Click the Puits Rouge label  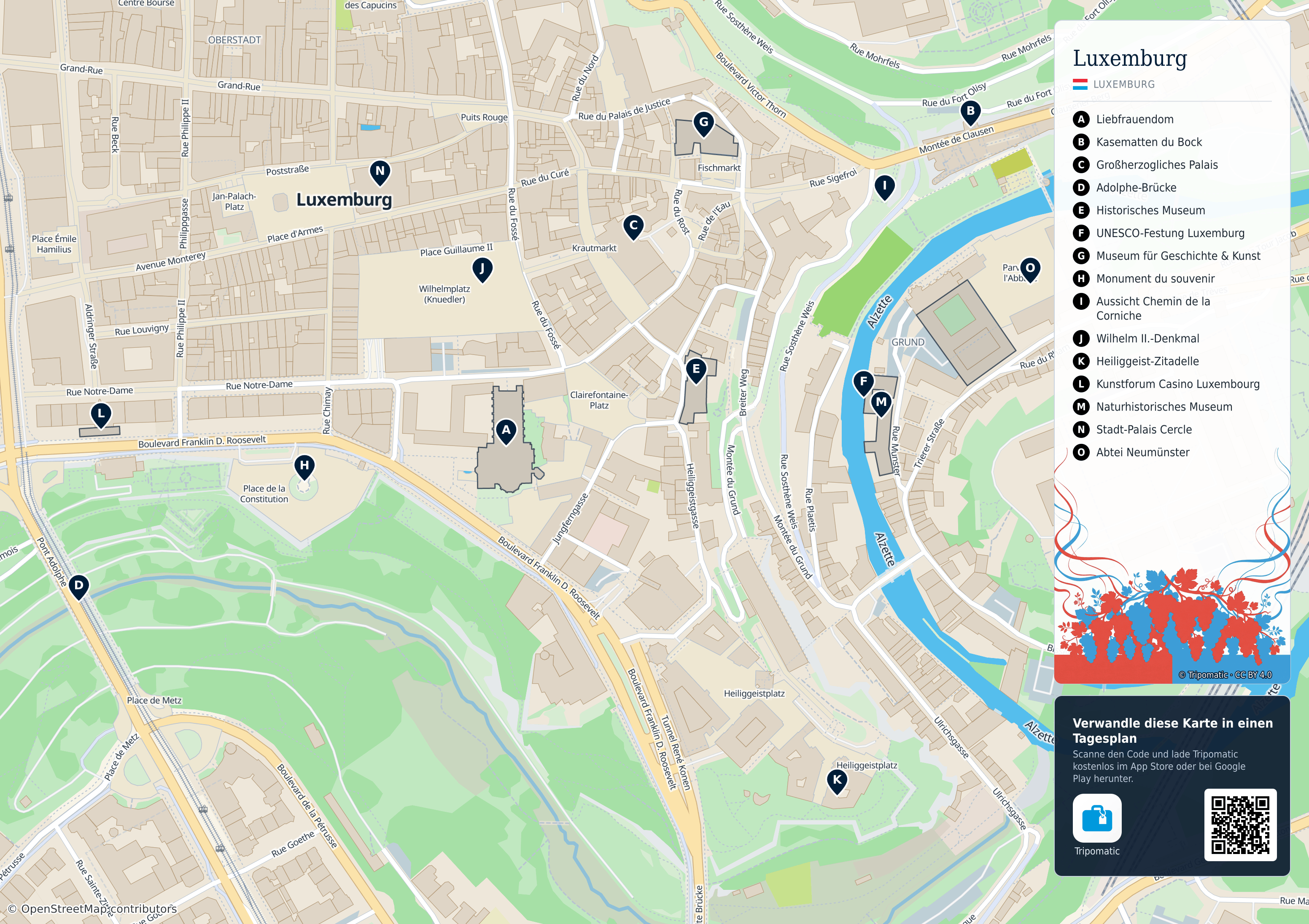[x=484, y=117]
